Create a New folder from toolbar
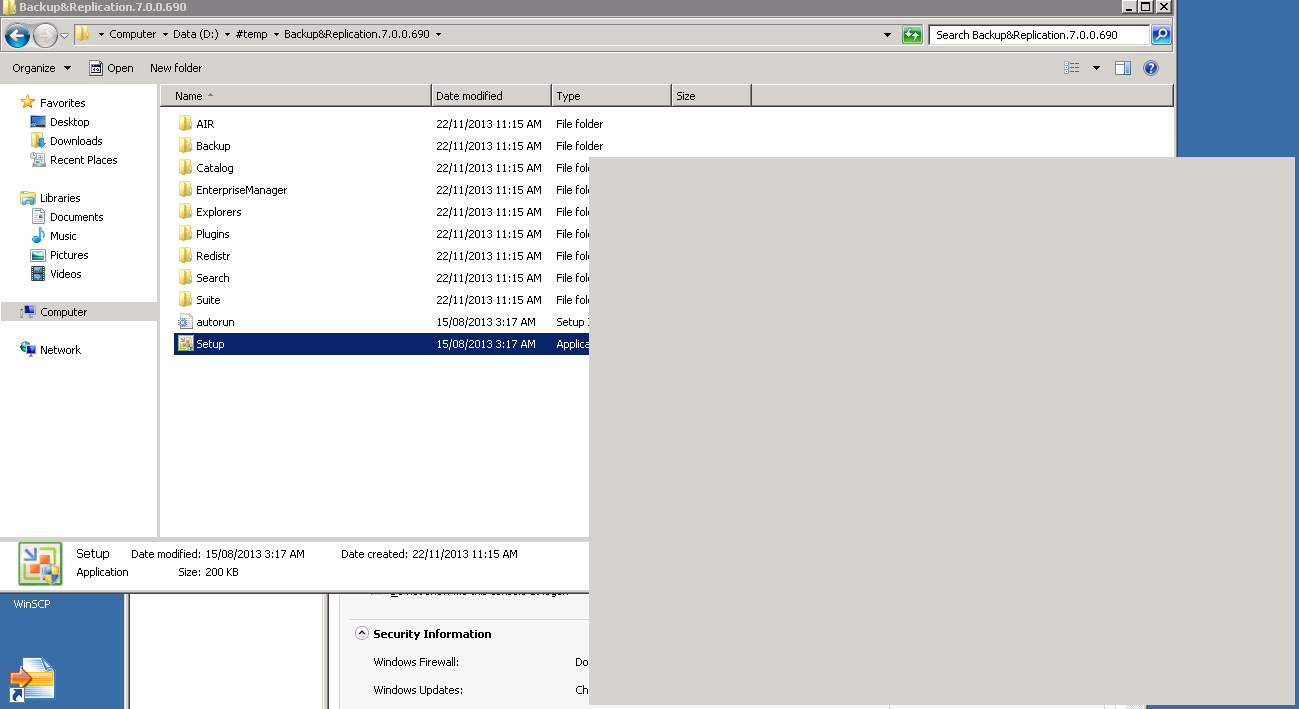1299x709 pixels. tap(176, 68)
